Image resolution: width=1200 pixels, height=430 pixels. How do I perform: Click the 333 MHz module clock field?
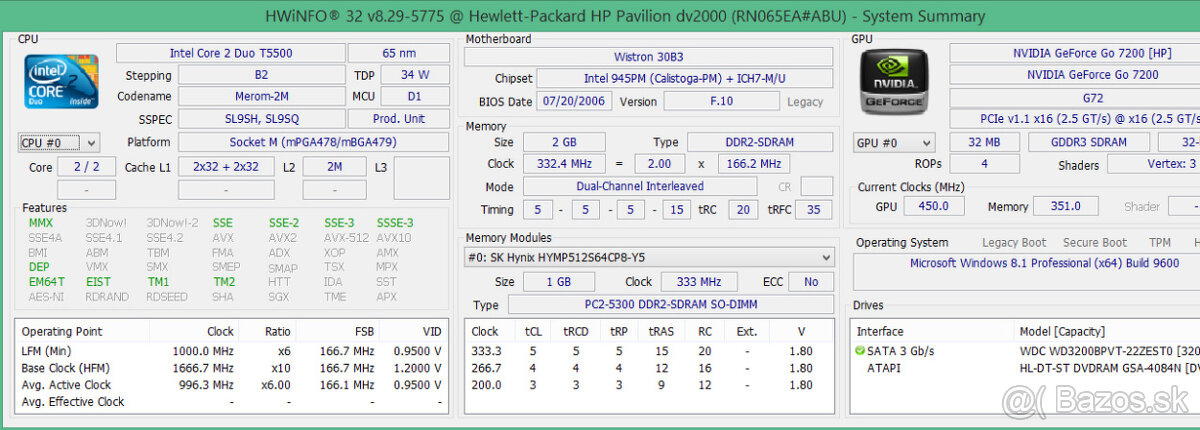pos(701,282)
